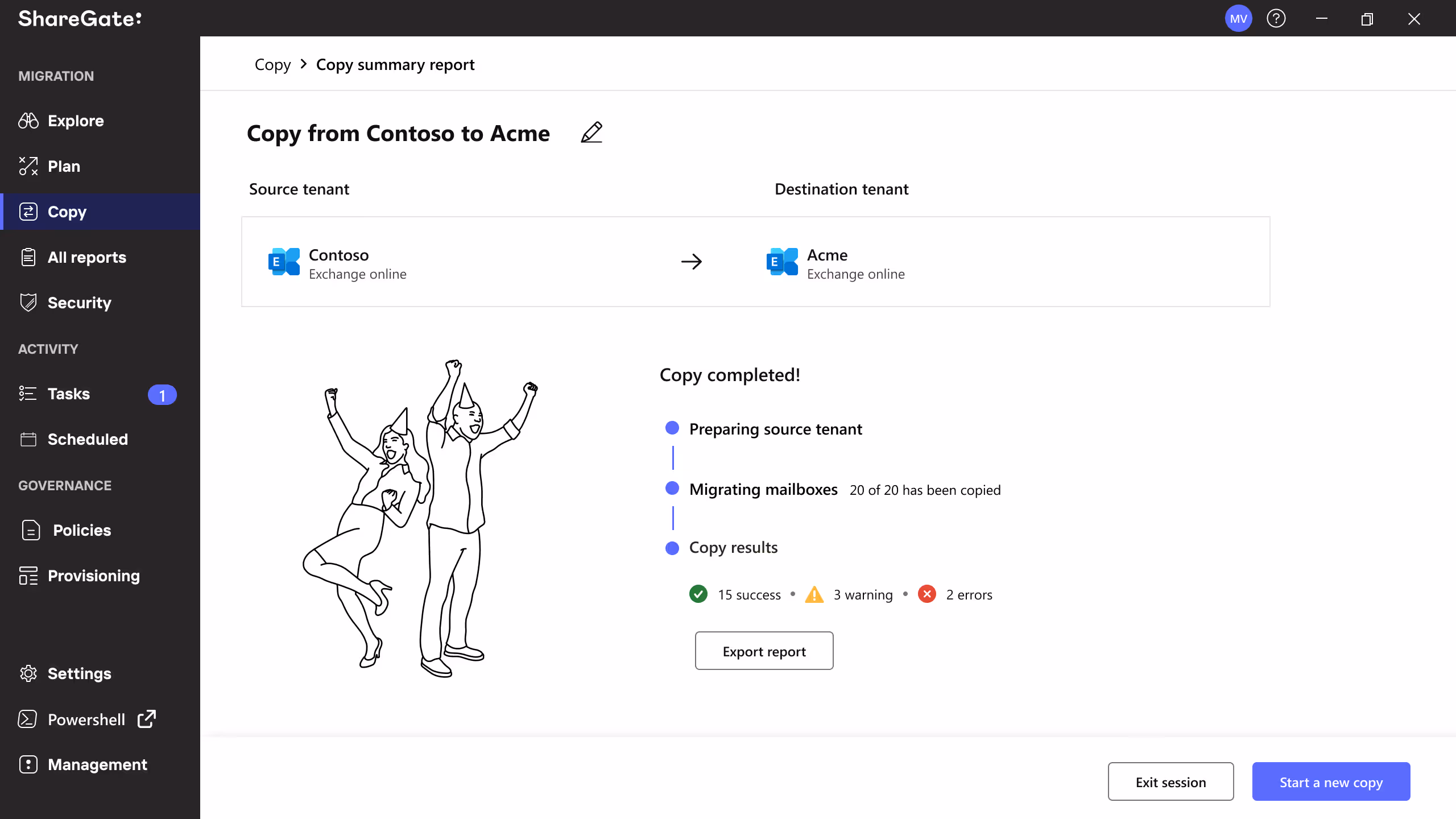Click the pencil edit icon beside title
The height and width of the screenshot is (819, 1456).
[x=591, y=133]
